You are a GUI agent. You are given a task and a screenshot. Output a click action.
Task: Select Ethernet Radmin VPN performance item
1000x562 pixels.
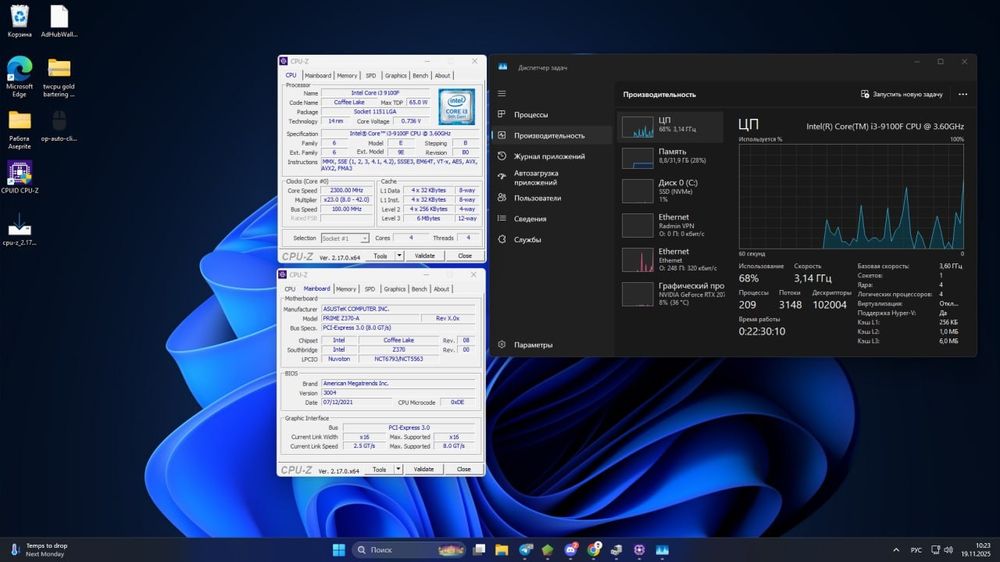(x=671, y=225)
